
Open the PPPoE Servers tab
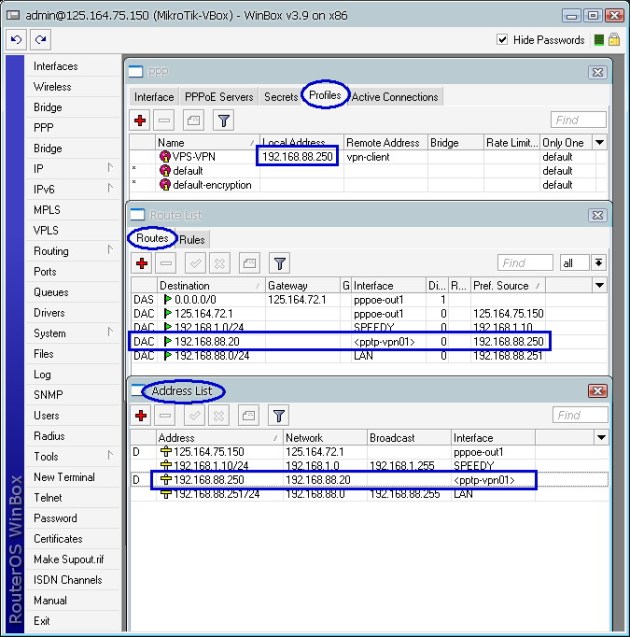219,97
